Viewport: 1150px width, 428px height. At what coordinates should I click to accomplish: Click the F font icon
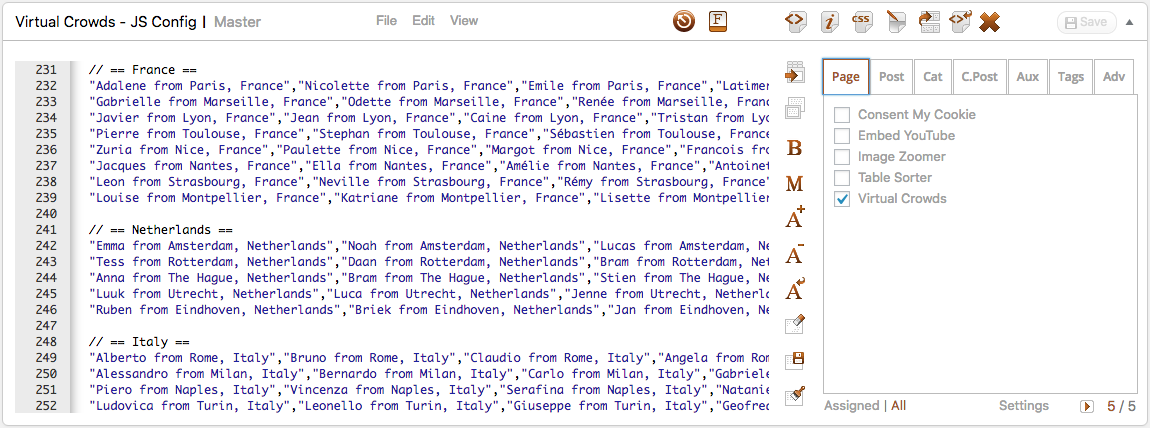point(718,21)
